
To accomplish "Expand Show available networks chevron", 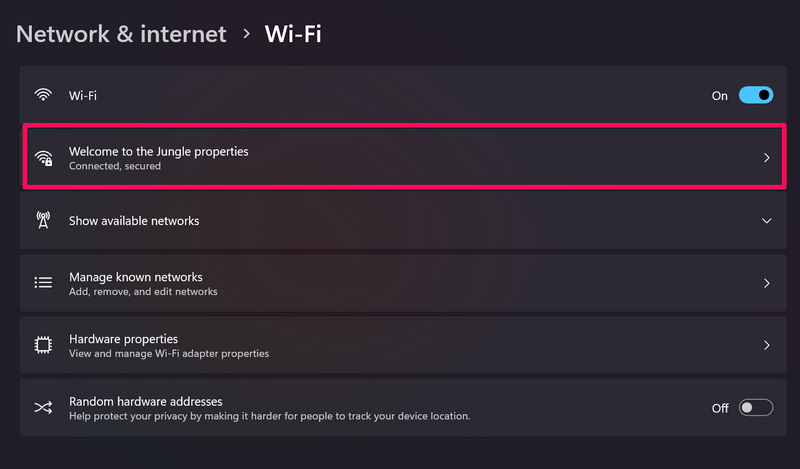I will coord(767,220).
